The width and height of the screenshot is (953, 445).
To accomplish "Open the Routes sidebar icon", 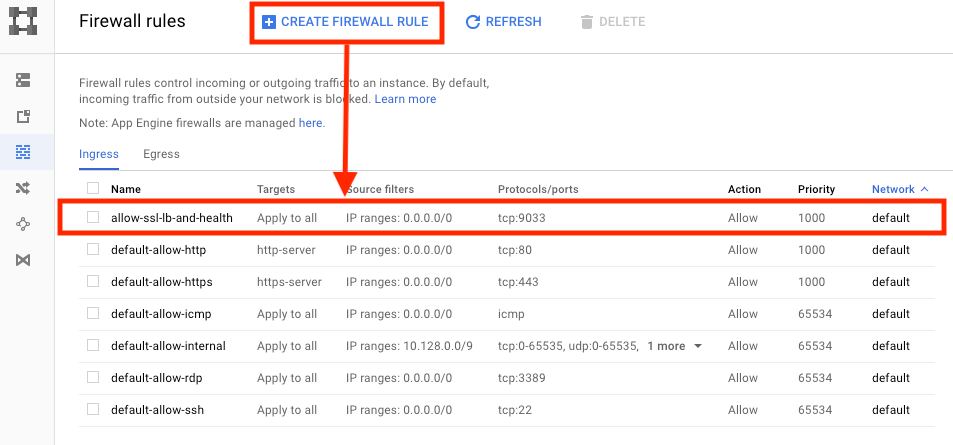I will pos(24,188).
